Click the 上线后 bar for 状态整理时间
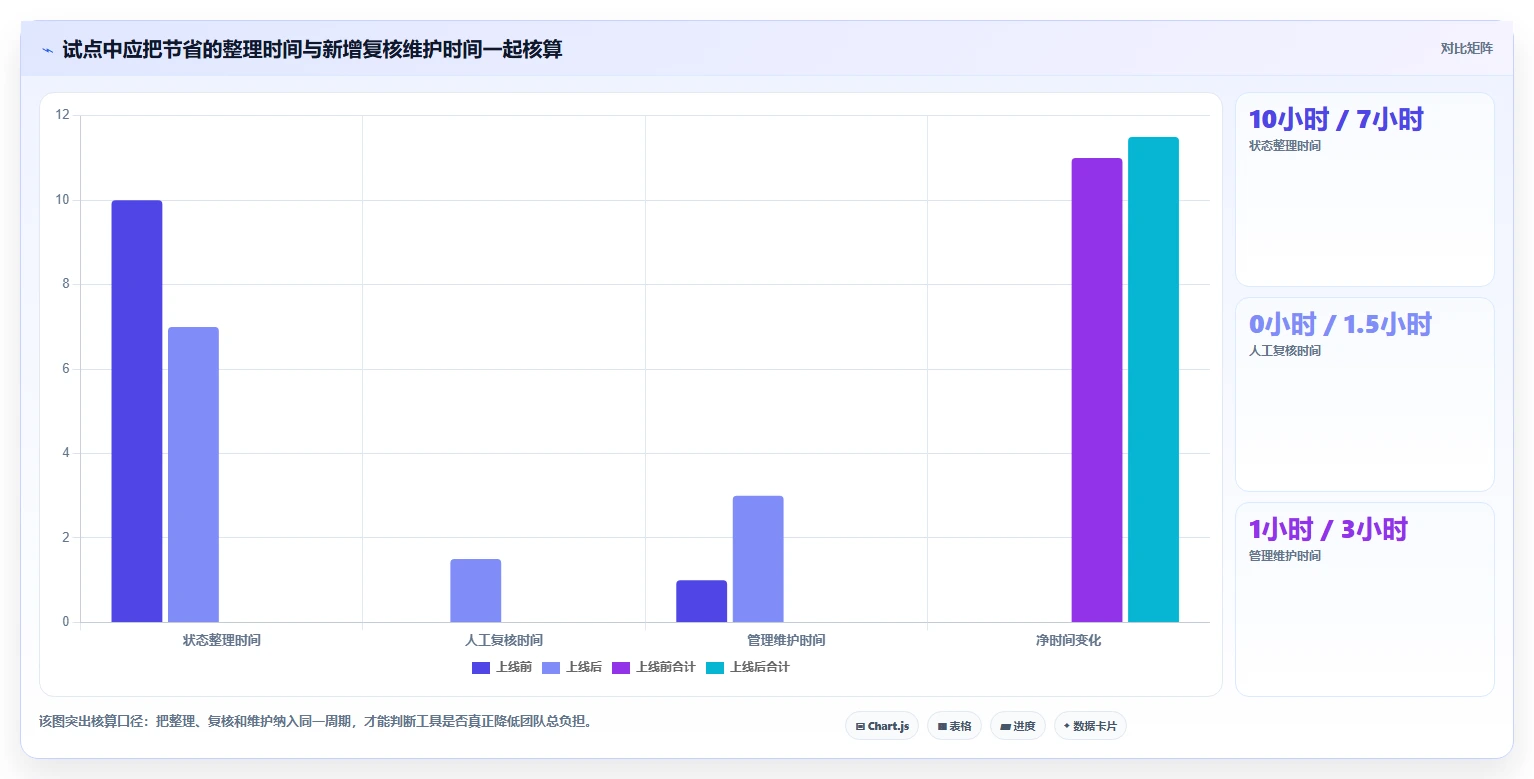 [193, 474]
